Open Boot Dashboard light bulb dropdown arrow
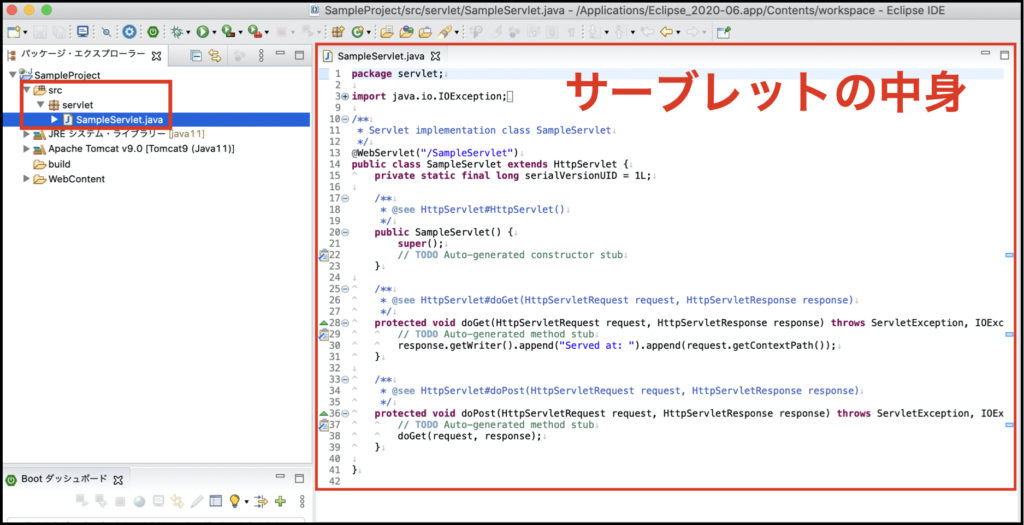Image resolution: width=1024 pixels, height=525 pixels. (x=247, y=502)
